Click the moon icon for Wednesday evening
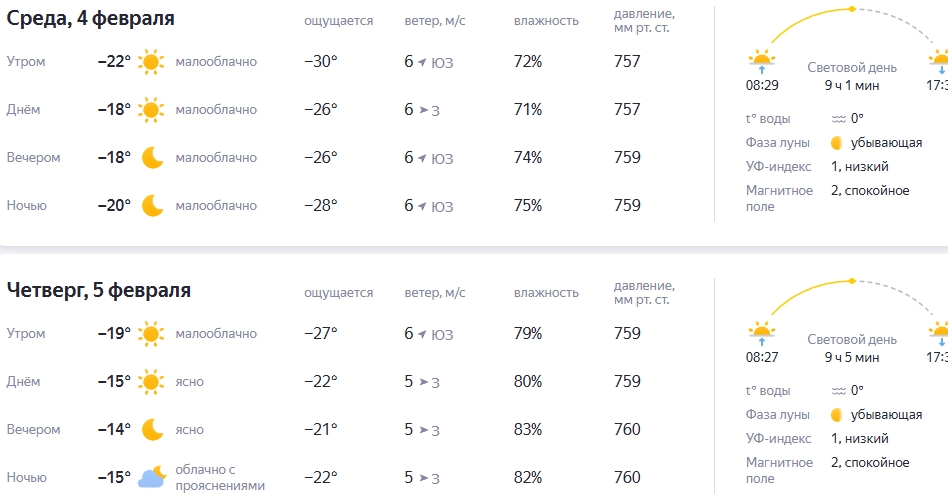The image size is (948, 496). 152,158
